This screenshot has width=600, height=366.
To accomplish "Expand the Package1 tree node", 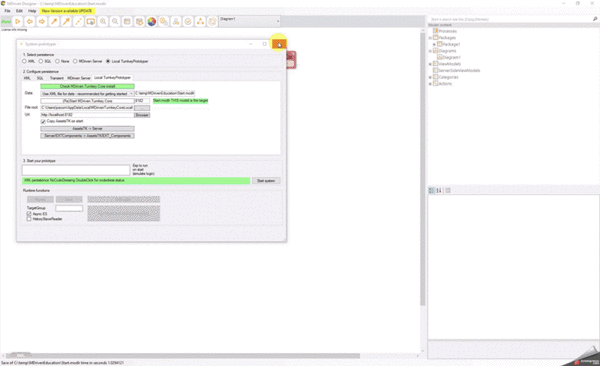I will click(434, 44).
